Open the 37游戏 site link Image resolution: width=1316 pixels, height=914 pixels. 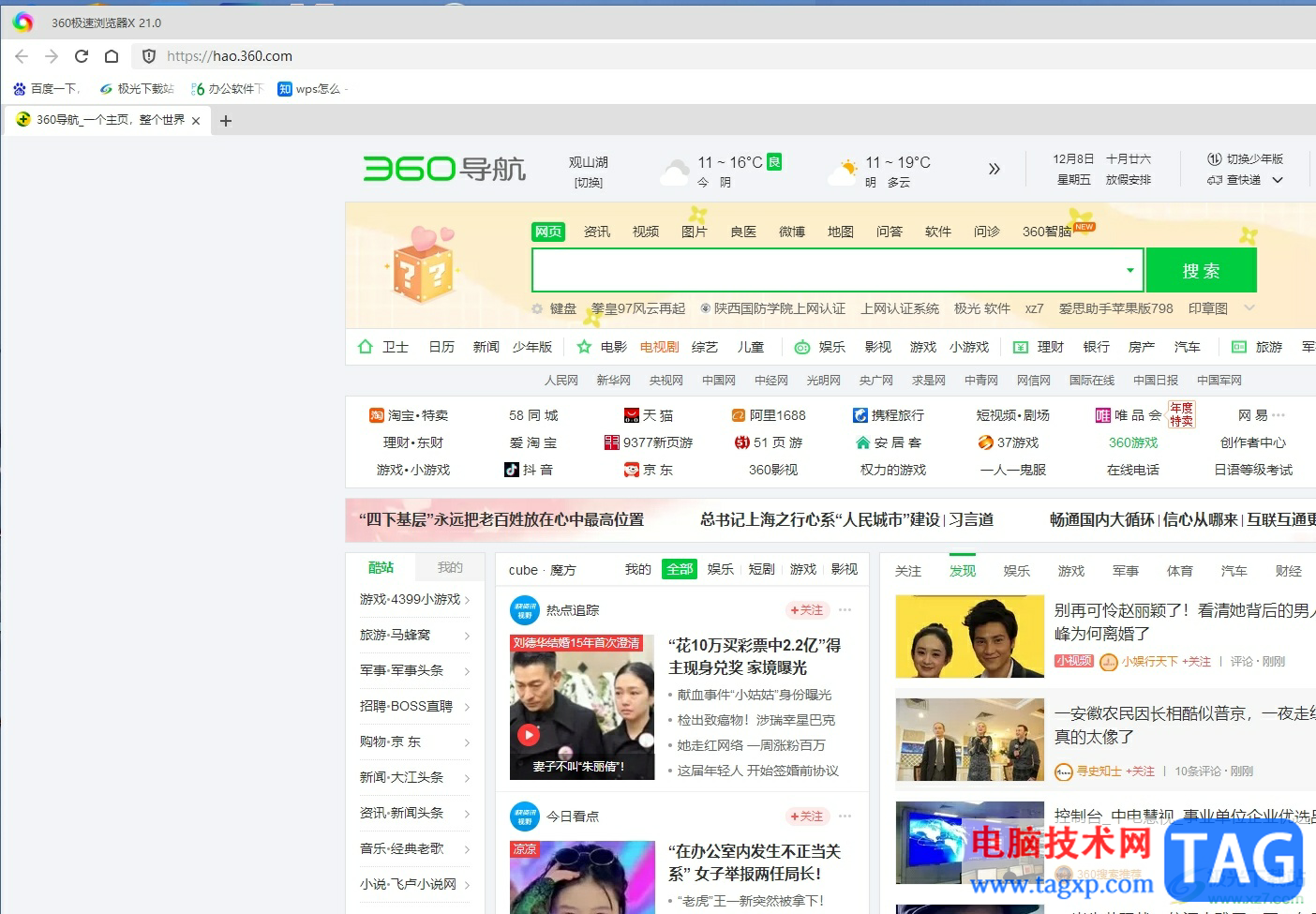[1009, 442]
